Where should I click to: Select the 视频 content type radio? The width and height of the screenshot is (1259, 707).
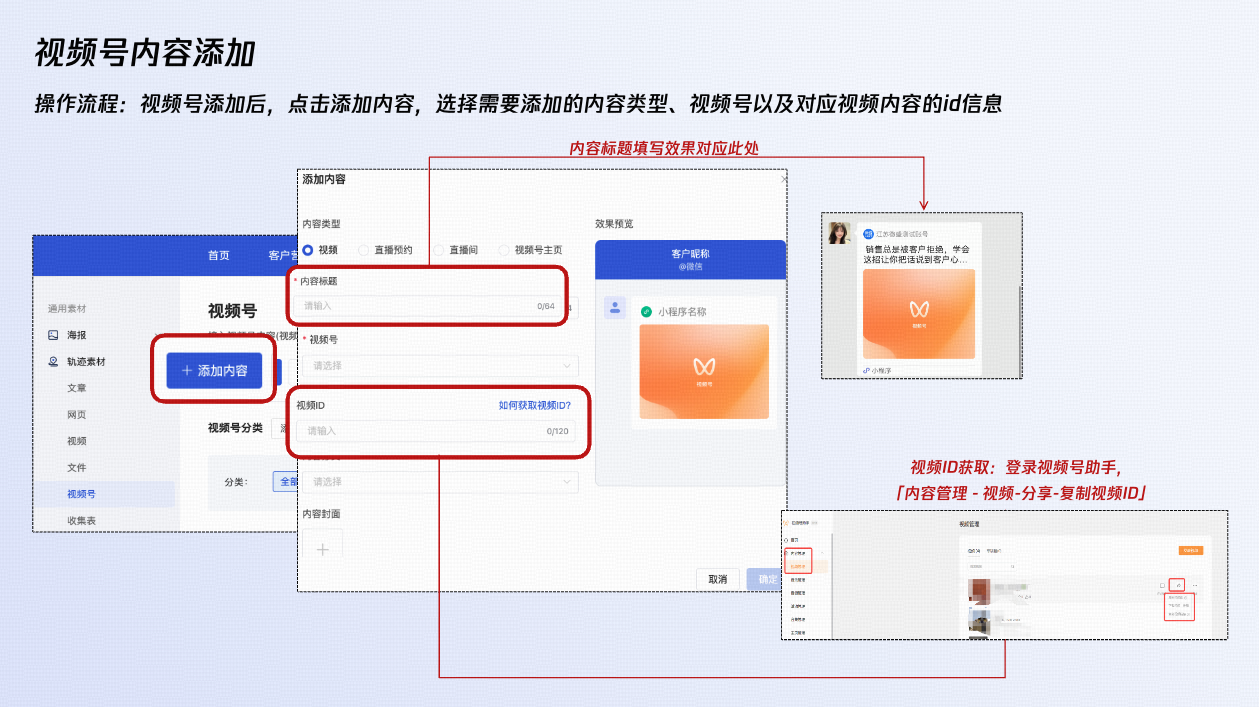308,250
